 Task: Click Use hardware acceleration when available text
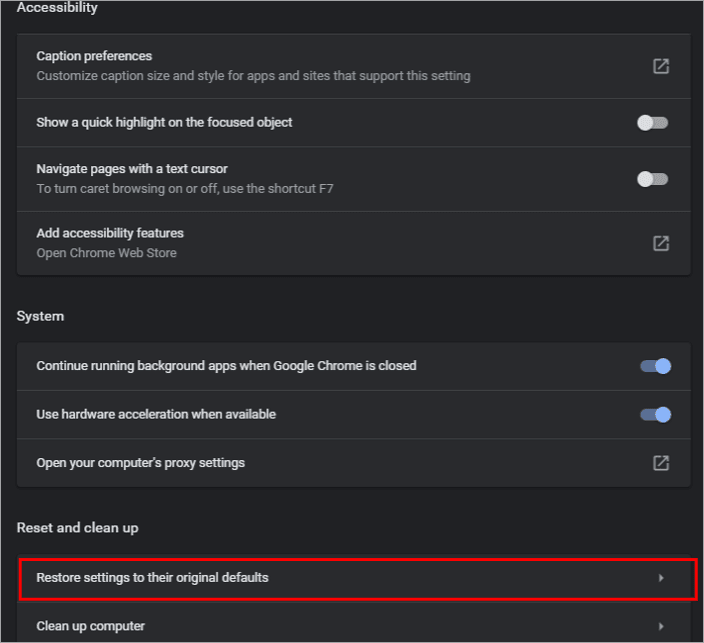(x=156, y=414)
